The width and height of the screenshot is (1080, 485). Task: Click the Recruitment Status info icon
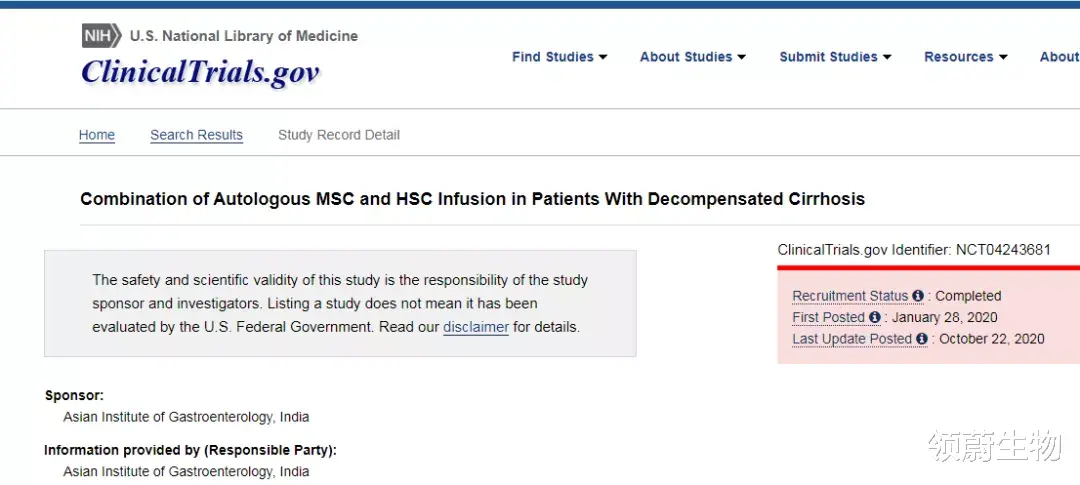coord(918,296)
